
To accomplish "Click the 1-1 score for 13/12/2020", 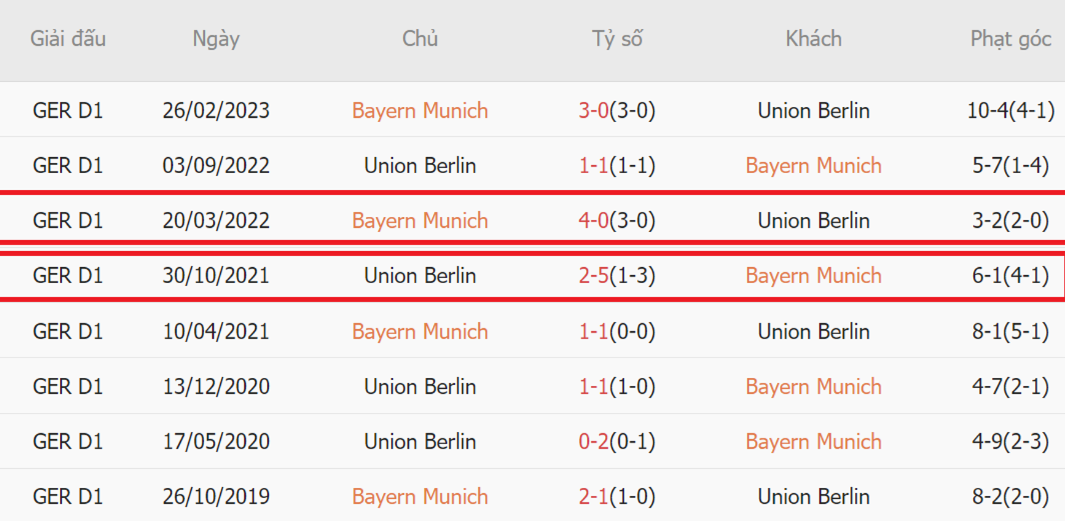I will click(x=594, y=387).
